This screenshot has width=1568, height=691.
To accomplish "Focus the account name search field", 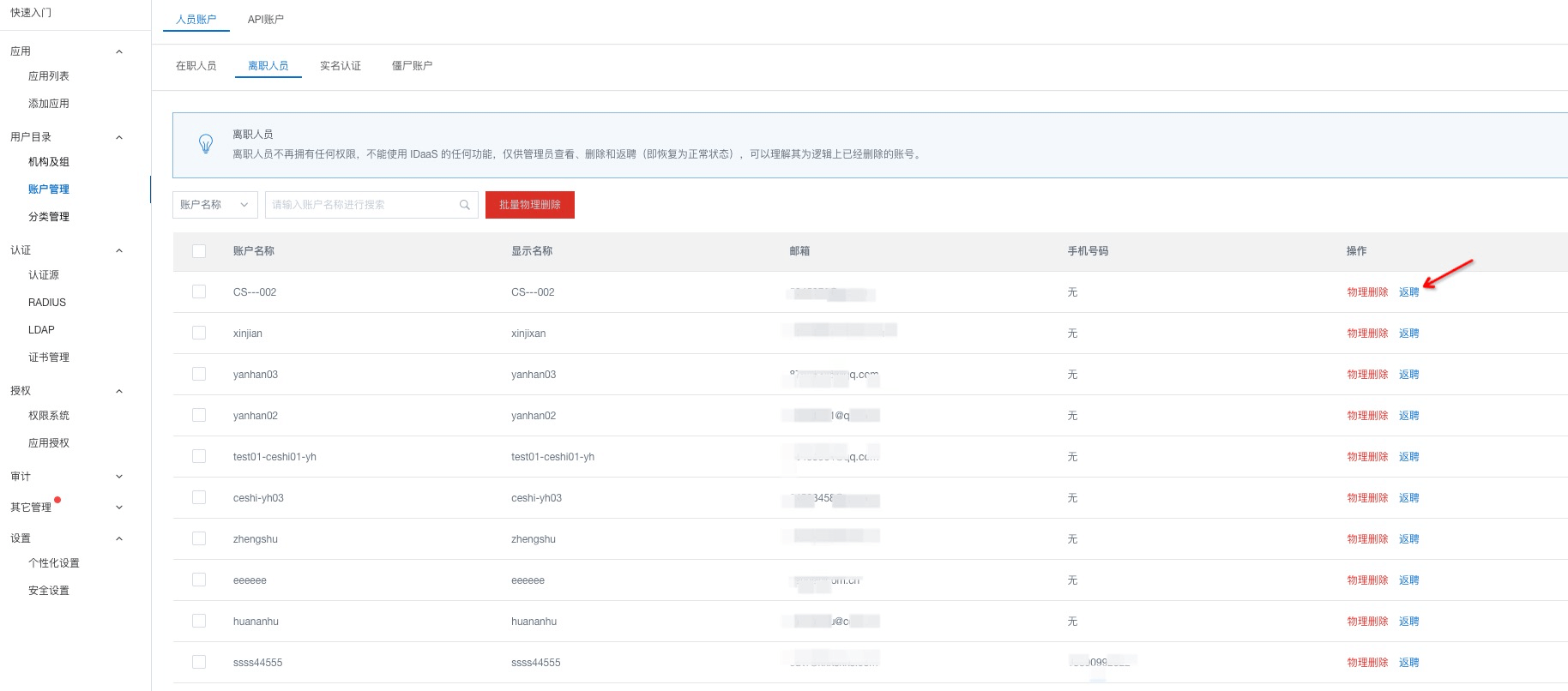I will coord(360,205).
